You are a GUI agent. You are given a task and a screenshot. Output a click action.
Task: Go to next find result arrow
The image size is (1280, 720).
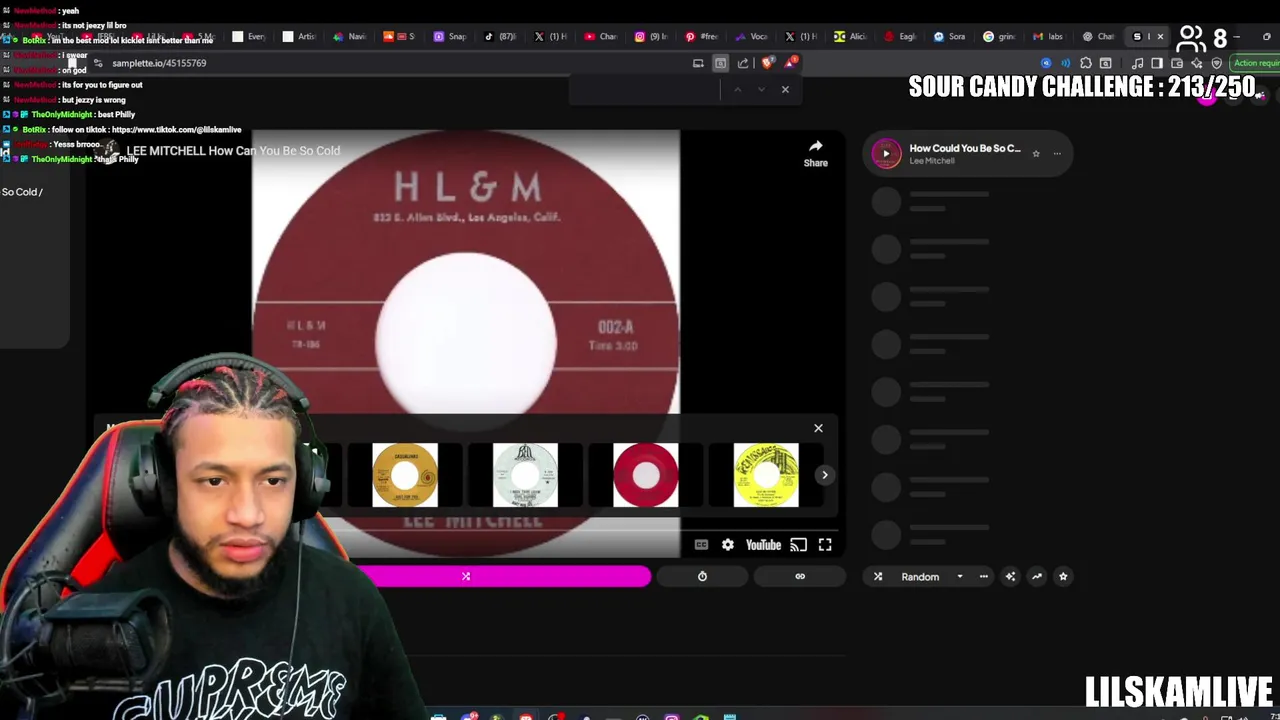[x=761, y=90]
